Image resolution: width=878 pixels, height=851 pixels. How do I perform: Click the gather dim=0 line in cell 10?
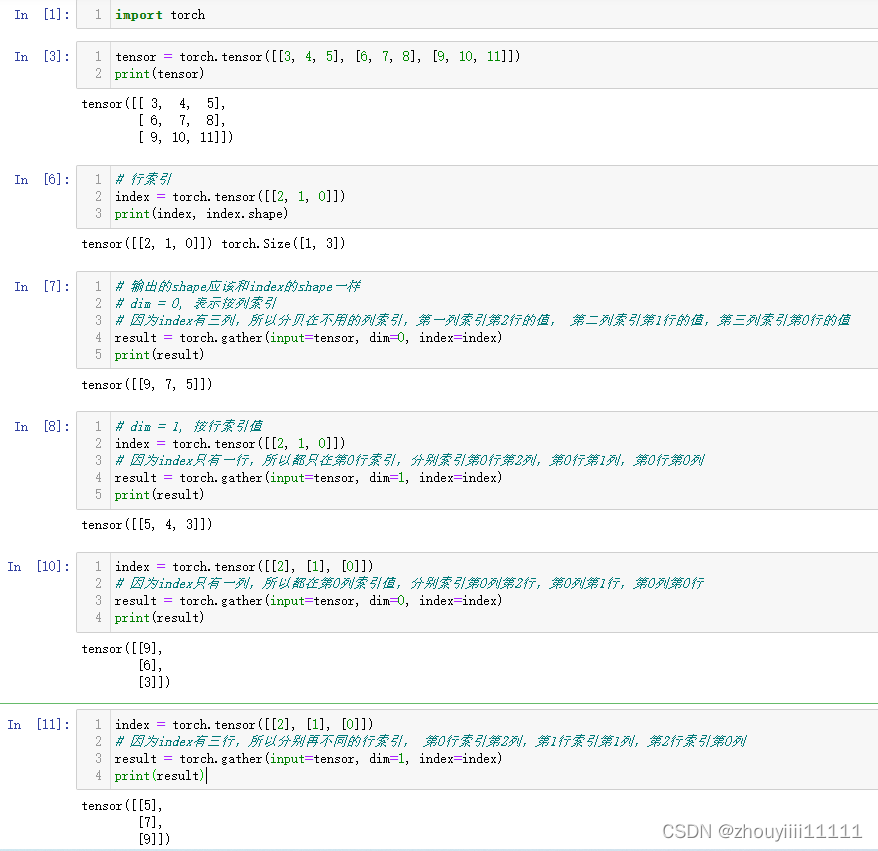tap(308, 601)
